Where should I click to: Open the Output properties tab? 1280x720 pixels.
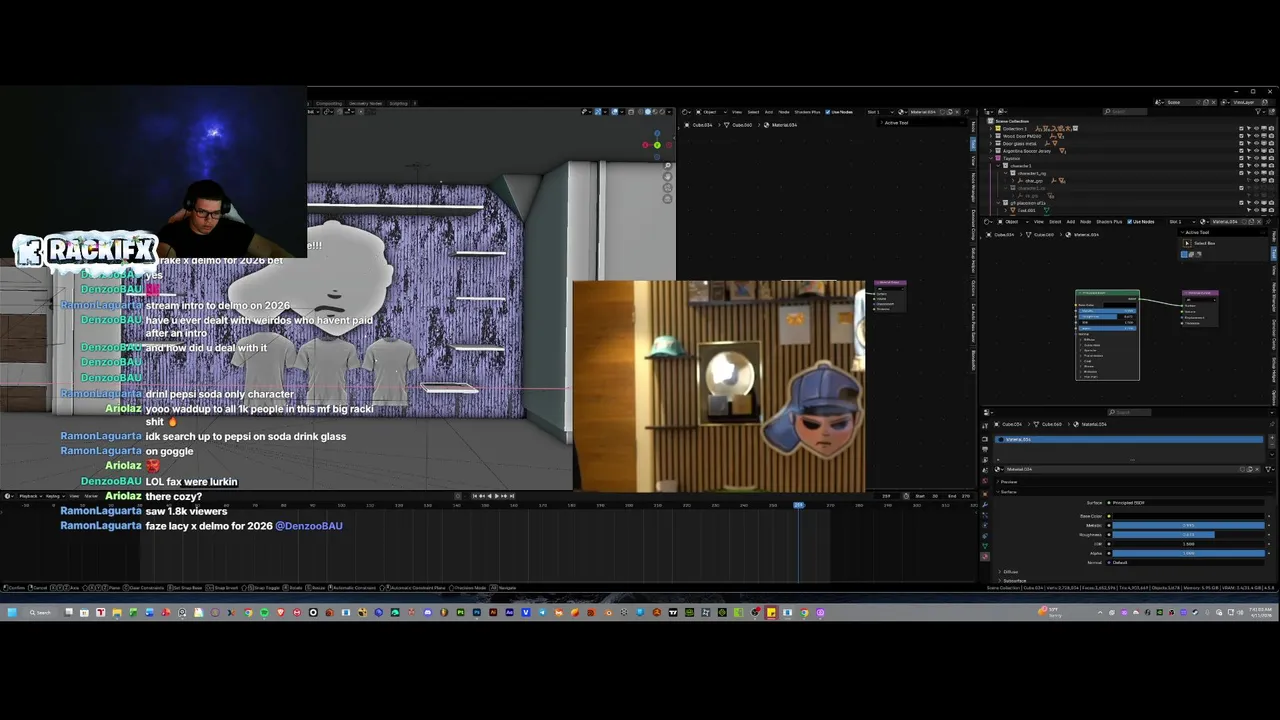click(x=985, y=450)
